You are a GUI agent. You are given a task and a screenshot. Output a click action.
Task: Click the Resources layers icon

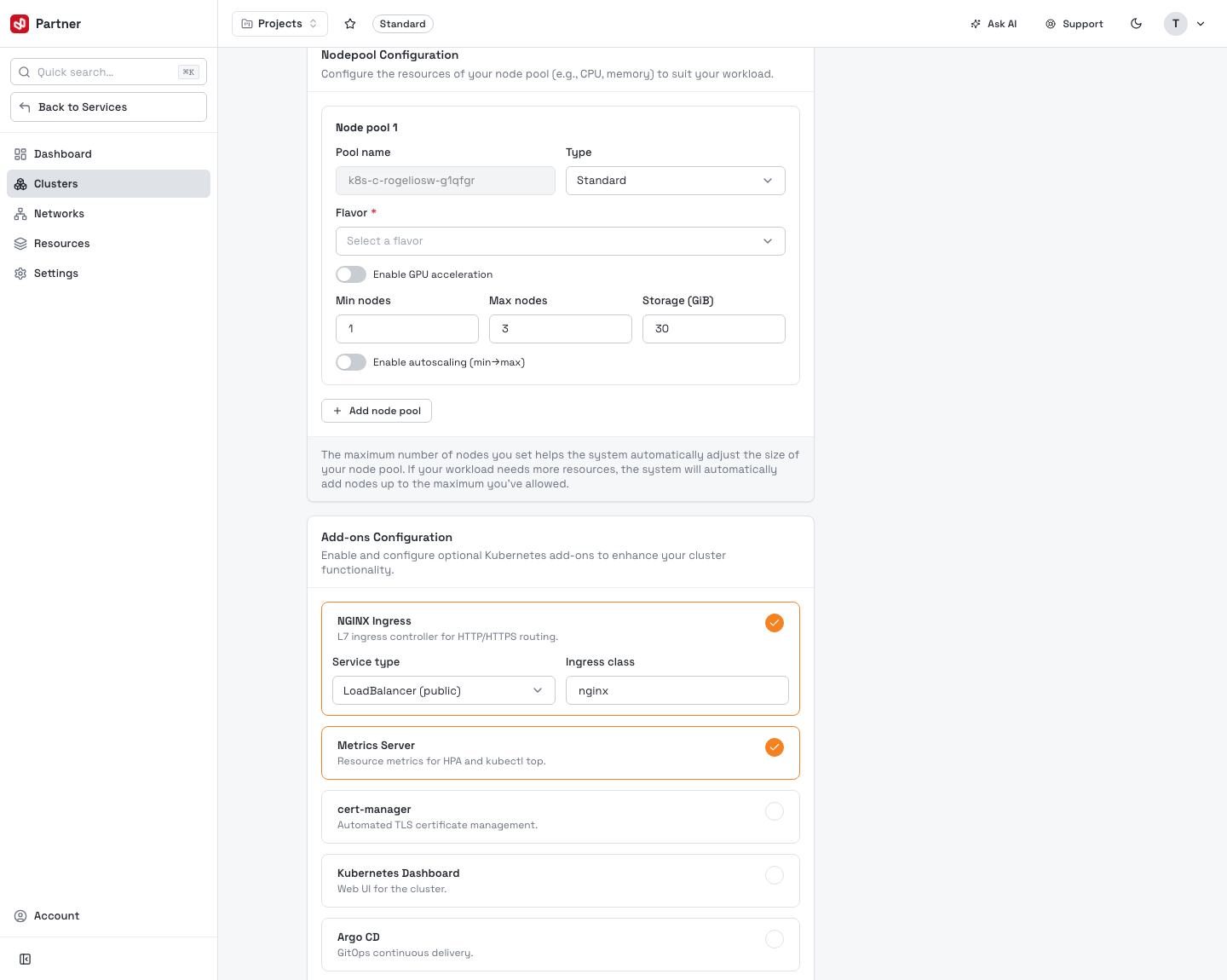(x=20, y=244)
